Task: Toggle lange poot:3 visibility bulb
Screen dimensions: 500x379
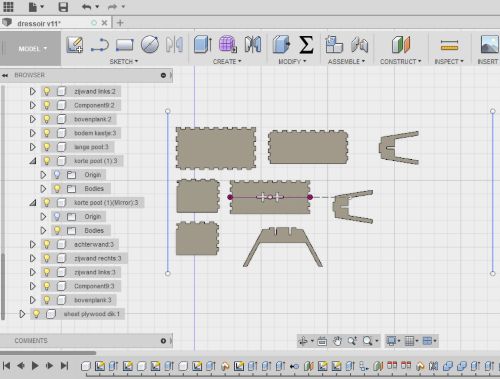Action: 47,147
